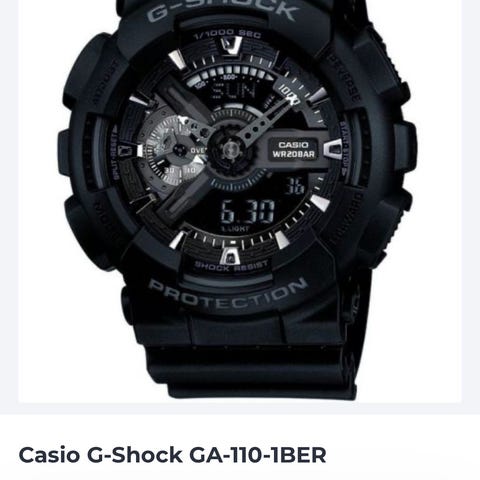Click the 12 o'clock hour marker
480x480 pixels.
point(231,45)
